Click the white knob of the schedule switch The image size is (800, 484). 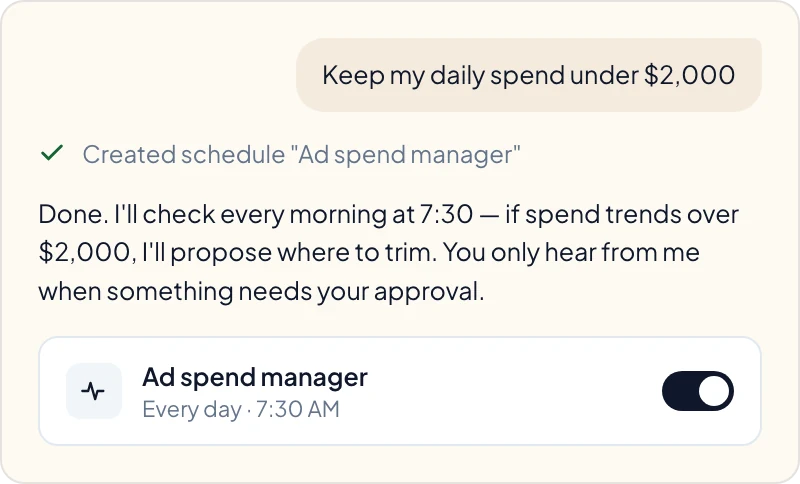(714, 391)
